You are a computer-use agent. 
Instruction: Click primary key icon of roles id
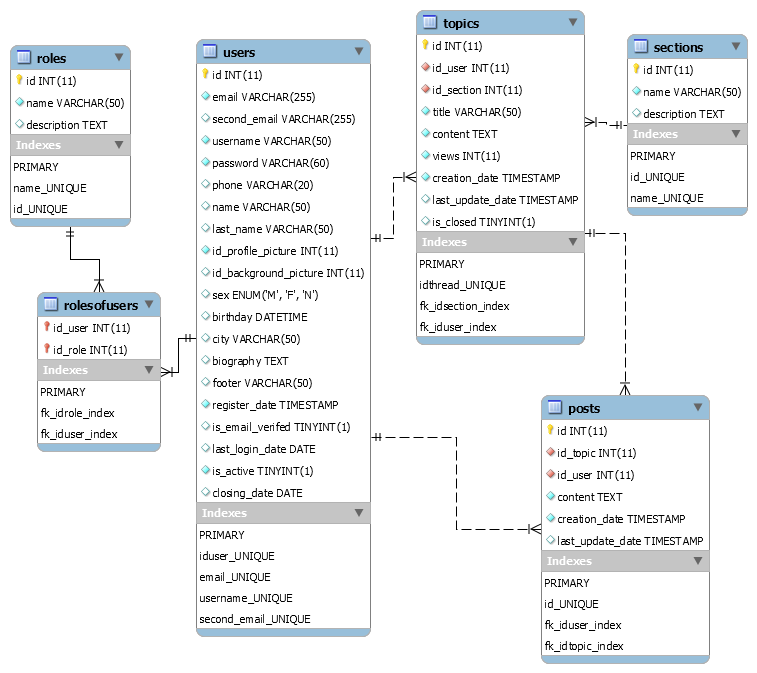tap(19, 80)
